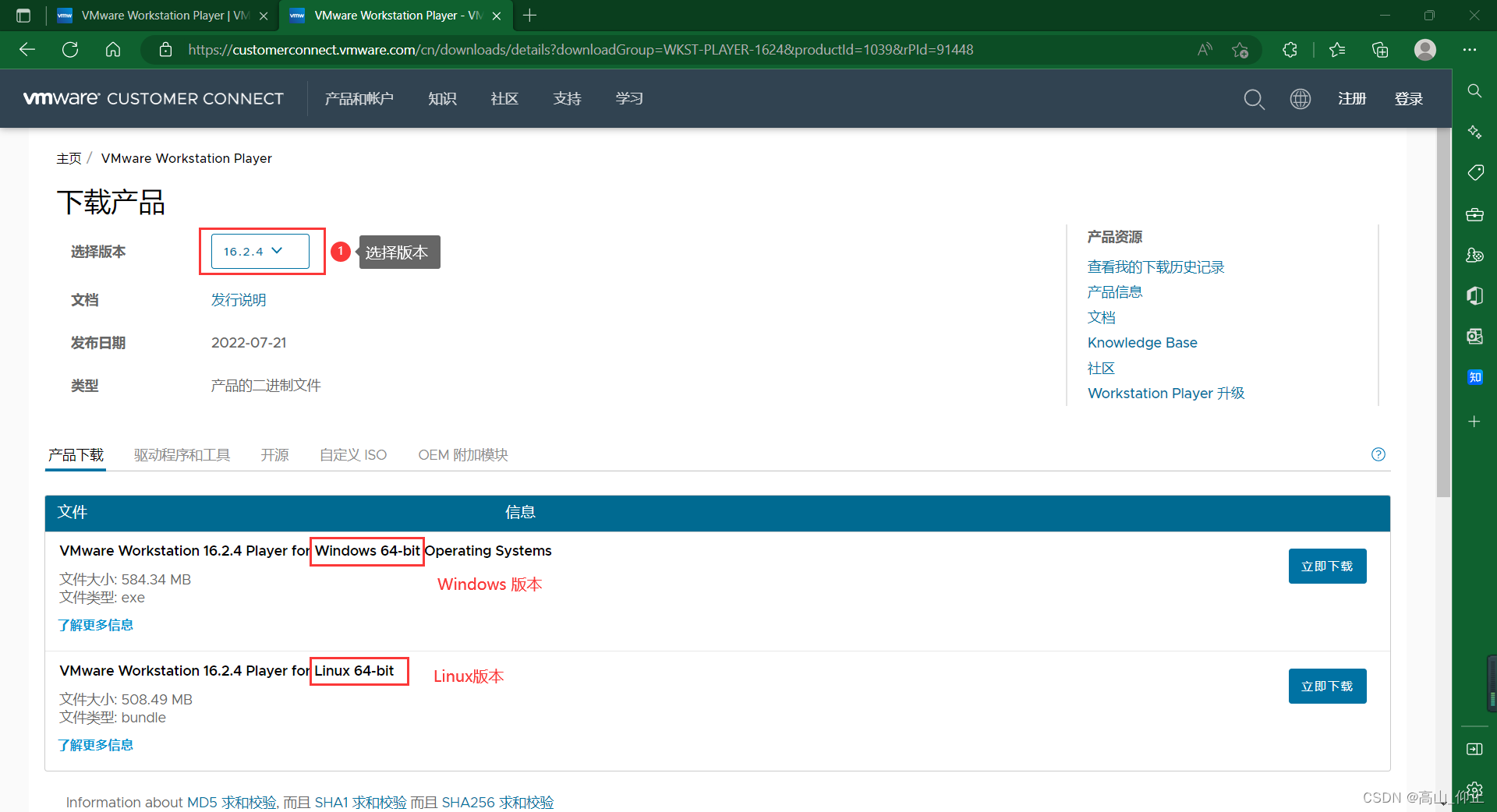Open 社区 link in 产品资源

1101,368
